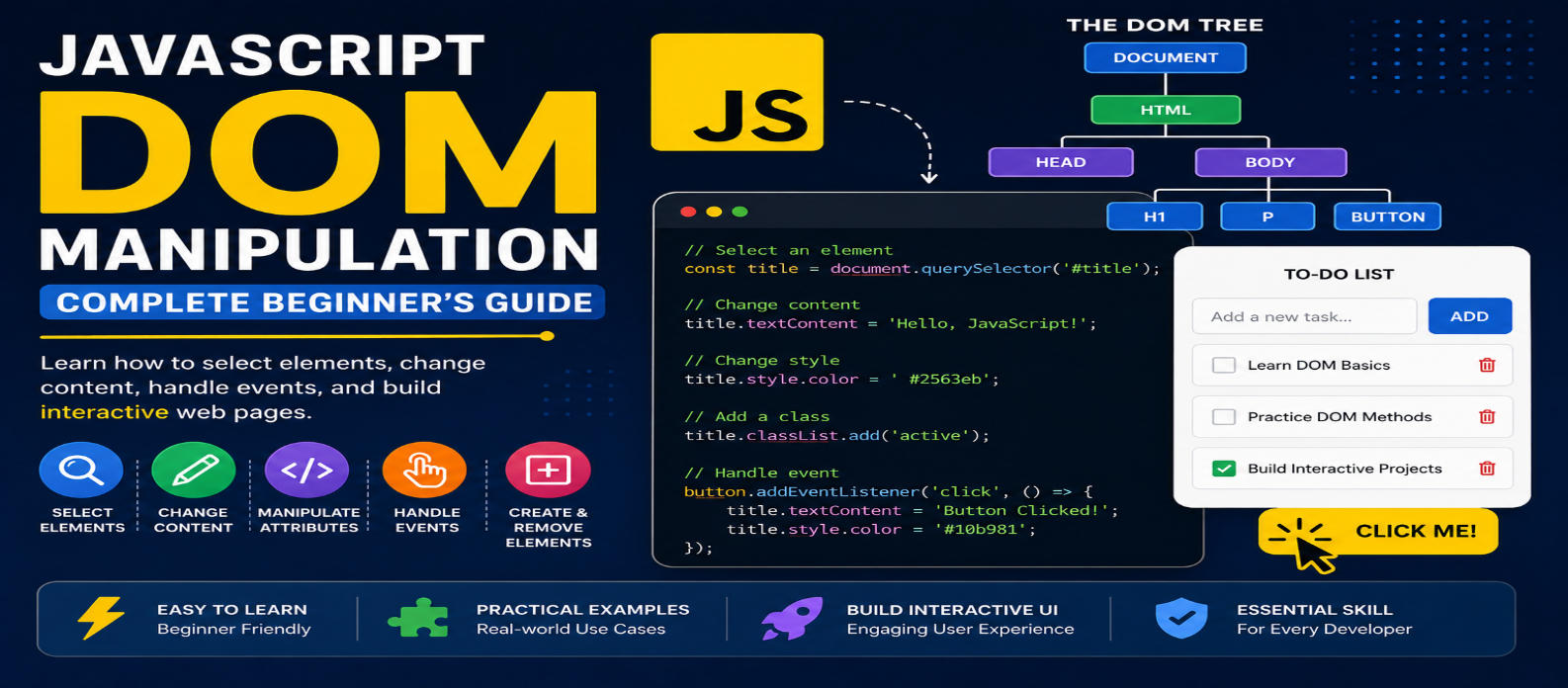The image size is (1568, 688).
Task: Click the '// Handle event' comment
Action: pyautogui.click(x=761, y=473)
